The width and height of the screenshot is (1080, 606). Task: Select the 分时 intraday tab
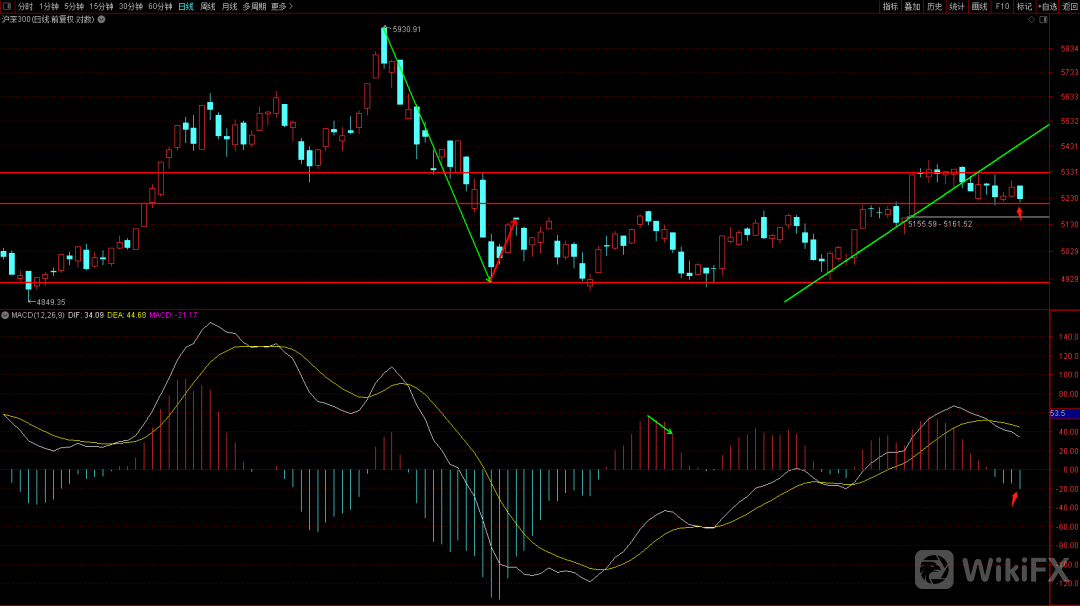pyautogui.click(x=25, y=6)
